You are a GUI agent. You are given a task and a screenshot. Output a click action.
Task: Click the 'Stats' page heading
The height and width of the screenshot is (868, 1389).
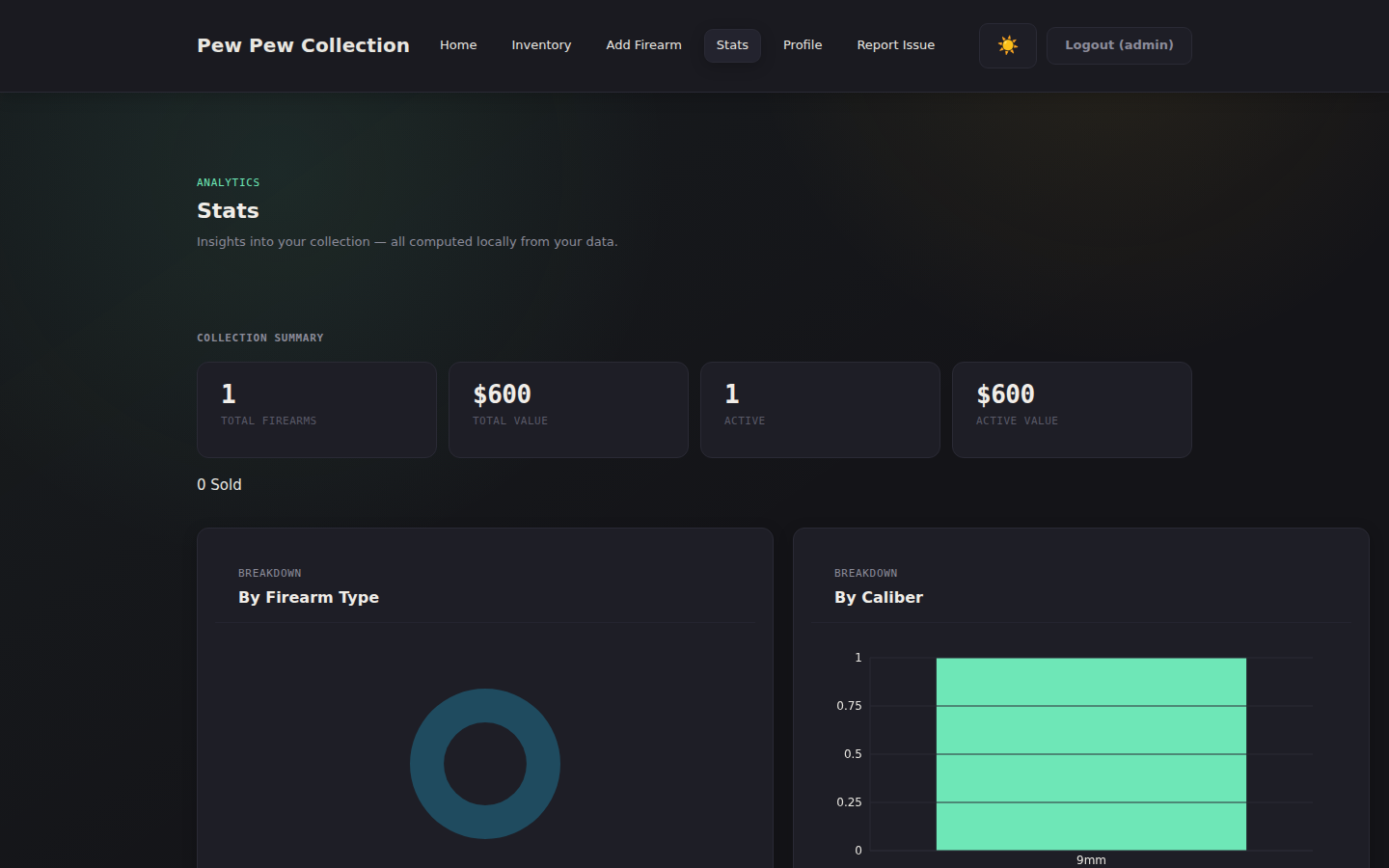click(228, 210)
